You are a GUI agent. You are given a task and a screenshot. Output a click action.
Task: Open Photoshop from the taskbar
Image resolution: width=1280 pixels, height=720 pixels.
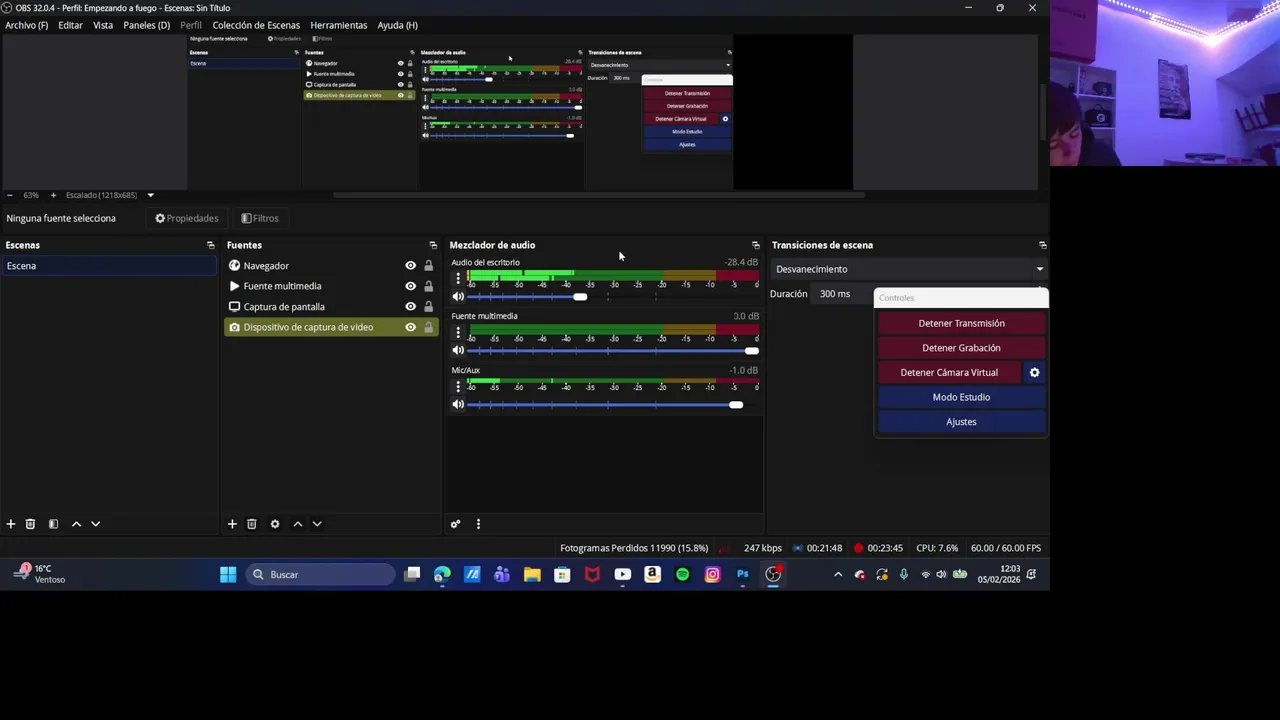(x=742, y=575)
